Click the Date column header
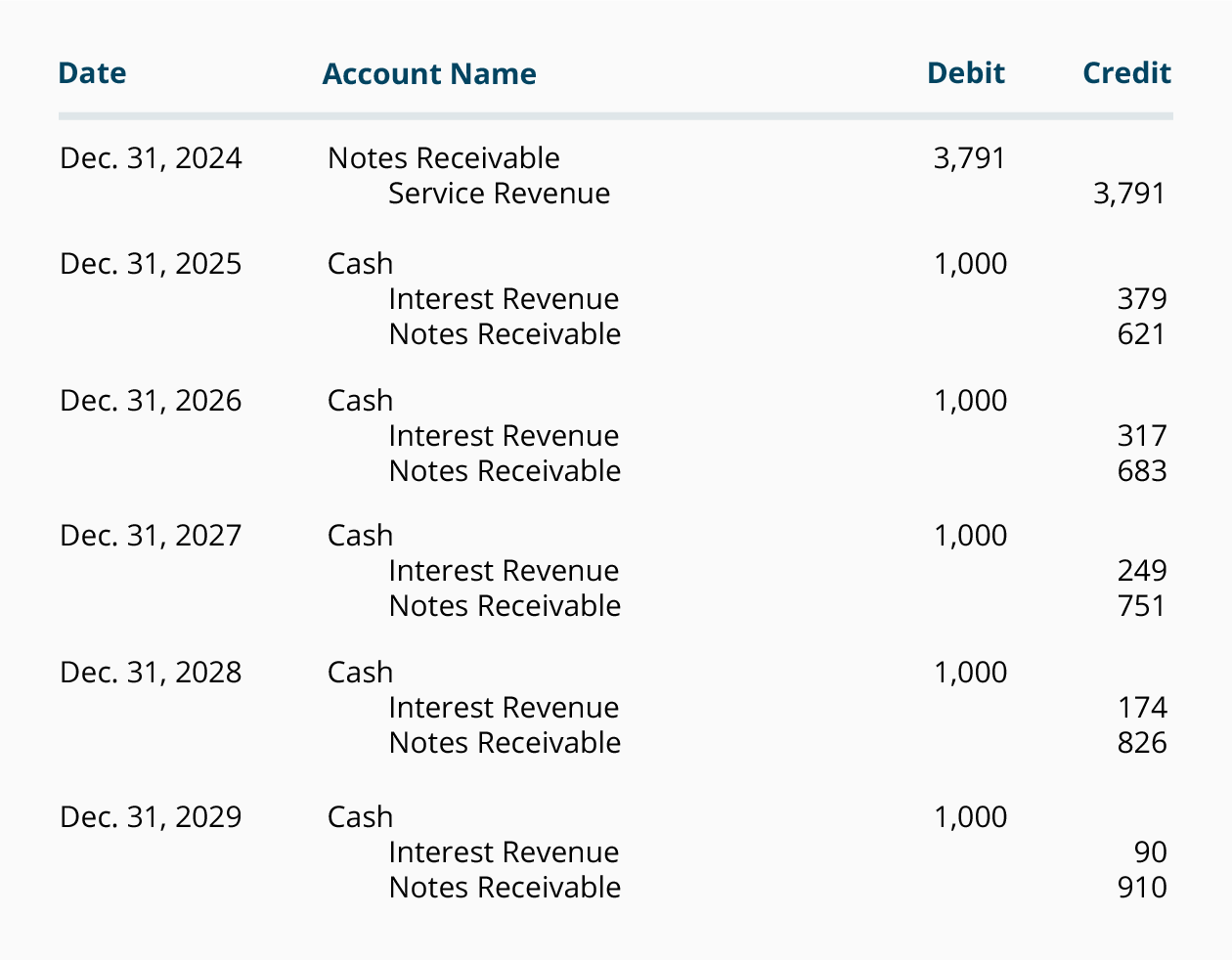Screen dimensions: 1232x960 [x=92, y=73]
